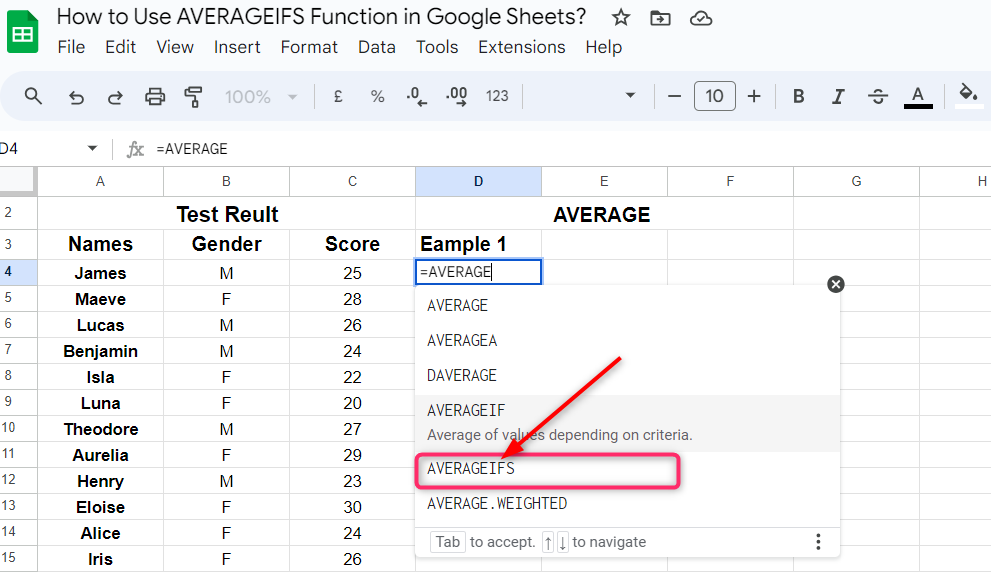
Task: Open the Google Sheets home icon
Action: [x=22, y=32]
